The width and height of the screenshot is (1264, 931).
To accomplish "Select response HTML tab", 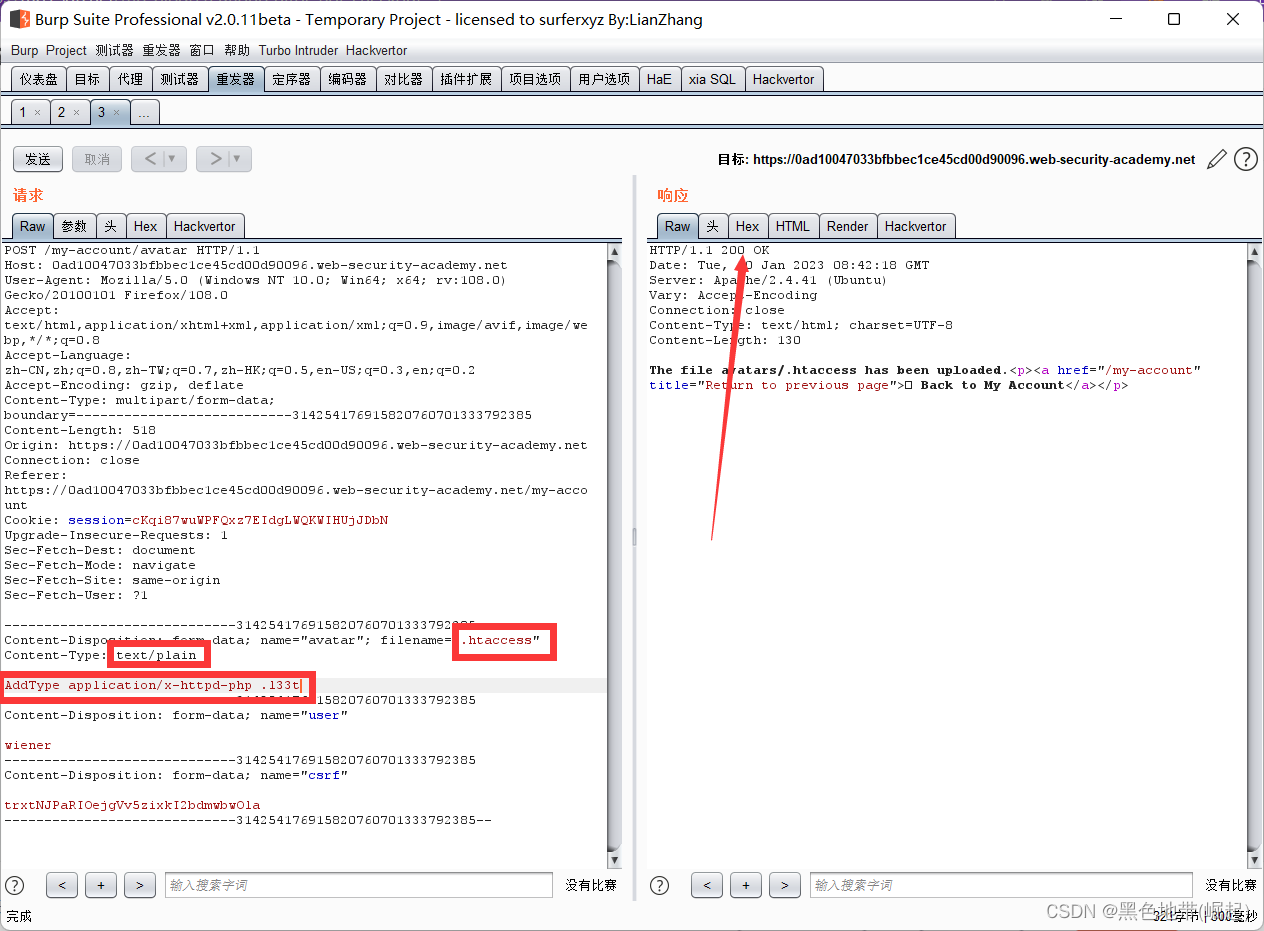I will tap(793, 226).
